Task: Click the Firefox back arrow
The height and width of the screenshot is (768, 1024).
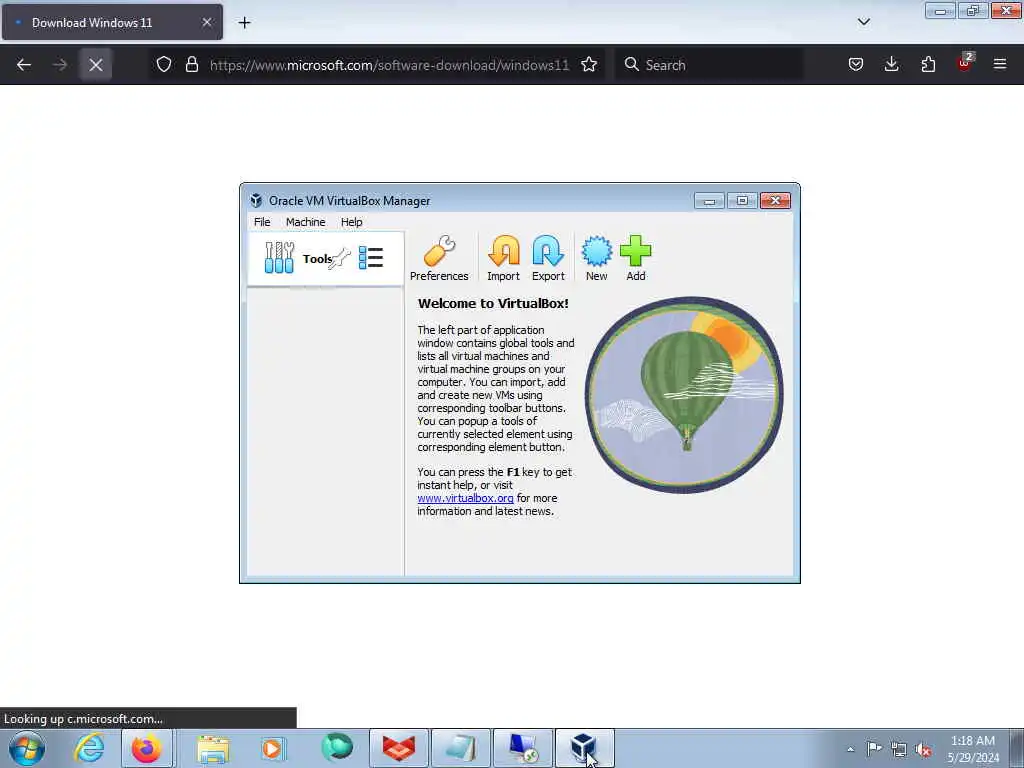Action: (x=24, y=65)
